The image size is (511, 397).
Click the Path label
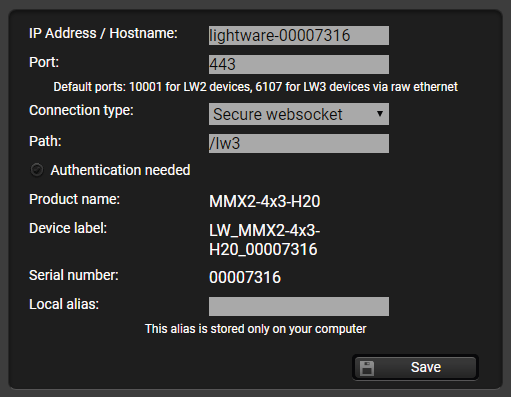click(x=45, y=141)
